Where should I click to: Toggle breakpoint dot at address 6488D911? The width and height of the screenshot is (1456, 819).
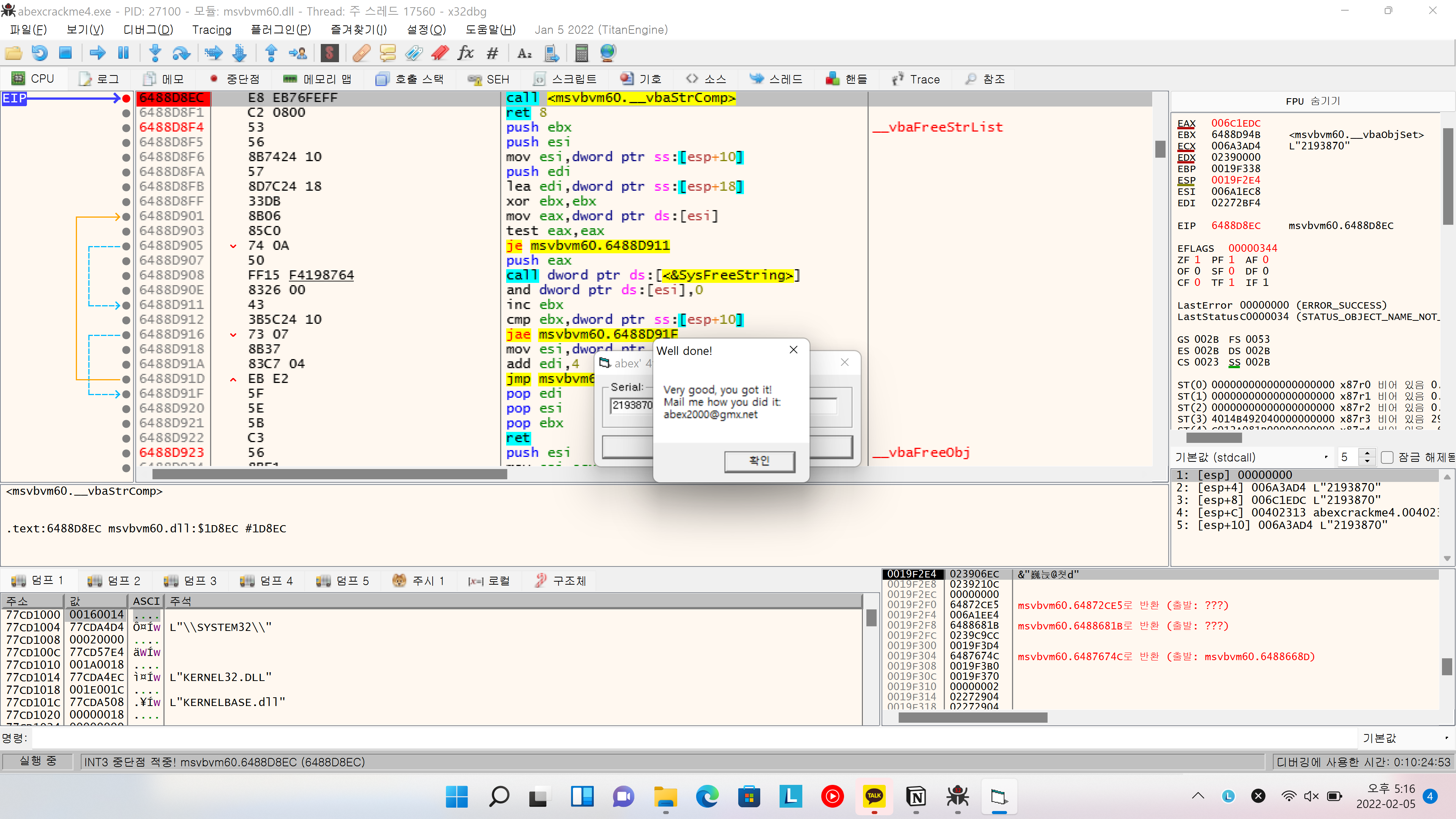126,305
